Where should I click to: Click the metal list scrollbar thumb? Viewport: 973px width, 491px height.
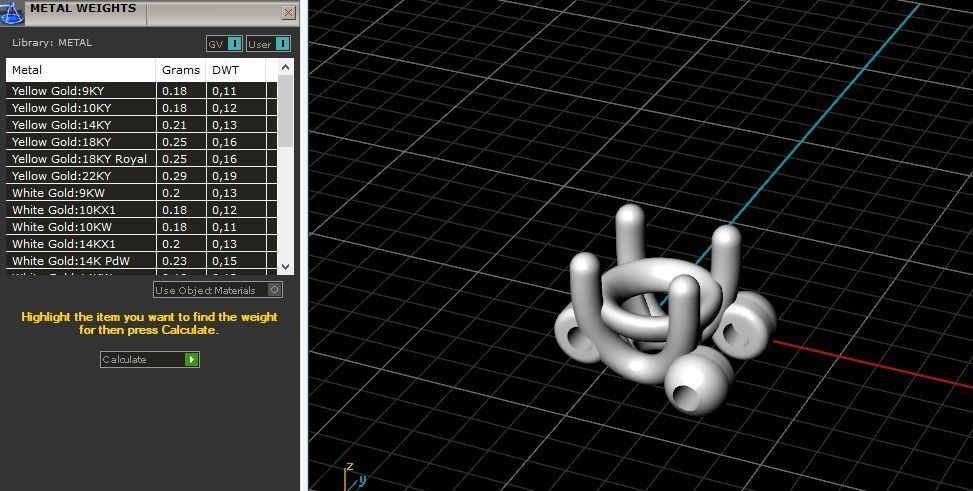click(x=285, y=111)
